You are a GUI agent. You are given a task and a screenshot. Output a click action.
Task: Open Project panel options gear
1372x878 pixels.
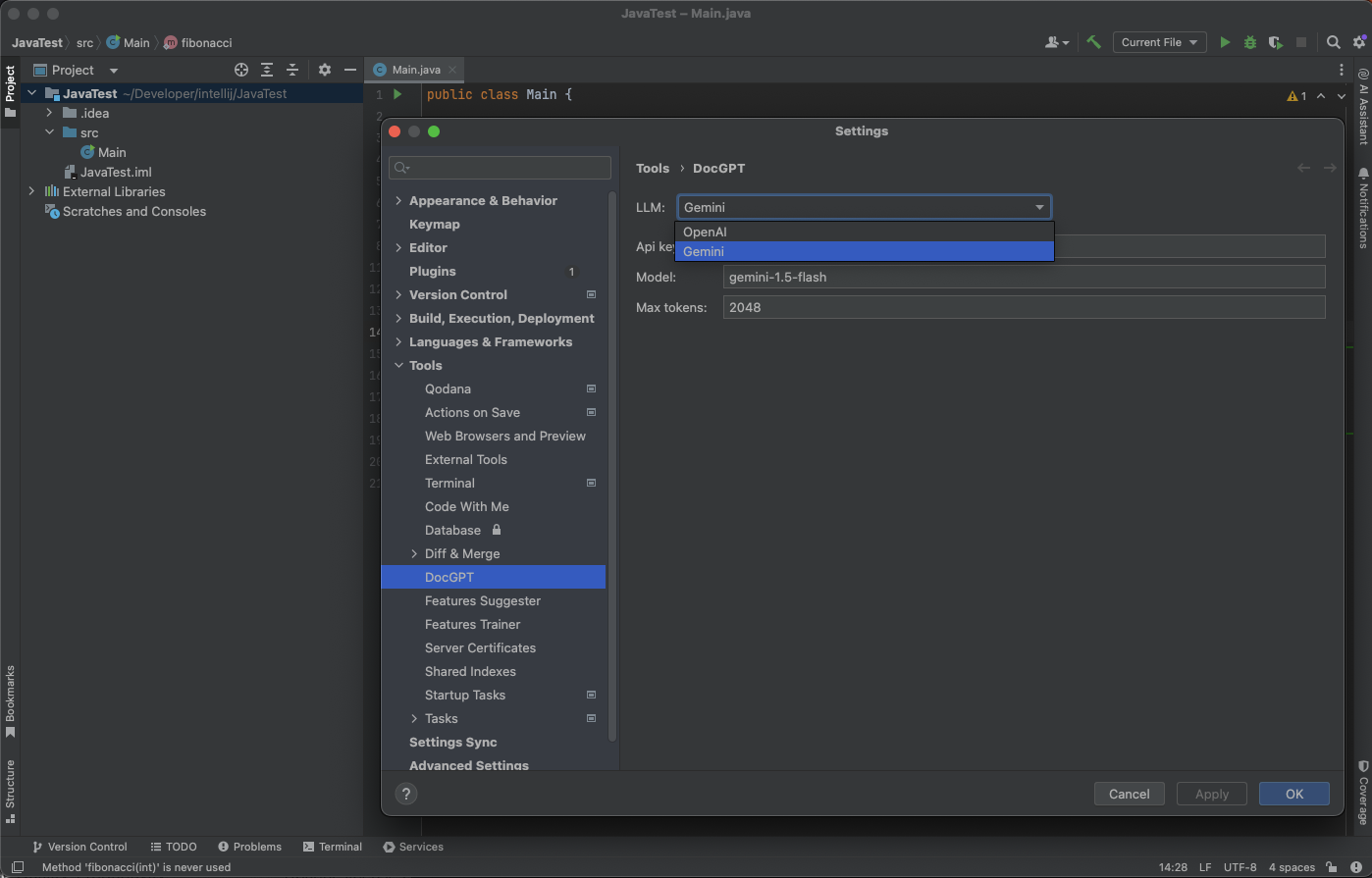pos(325,70)
